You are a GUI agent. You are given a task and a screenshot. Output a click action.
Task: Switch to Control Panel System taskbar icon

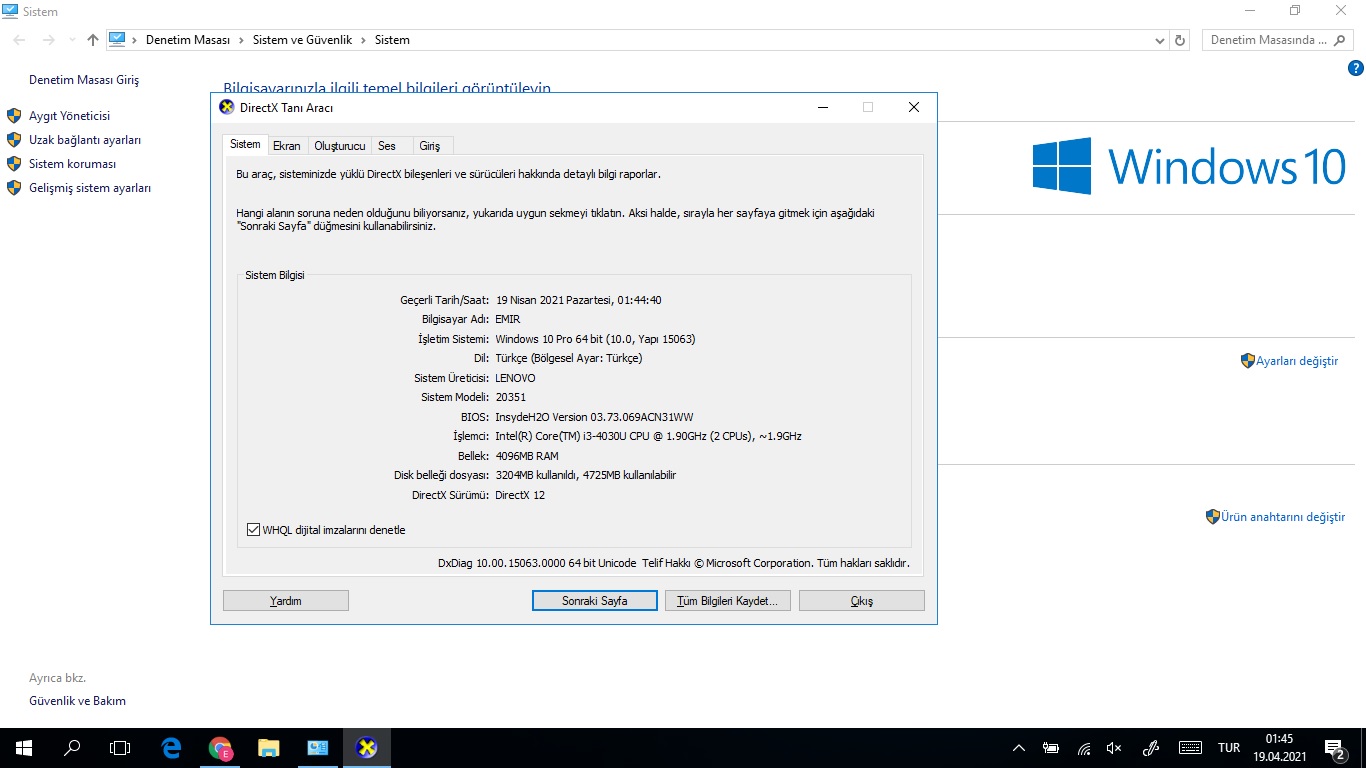pyautogui.click(x=318, y=747)
